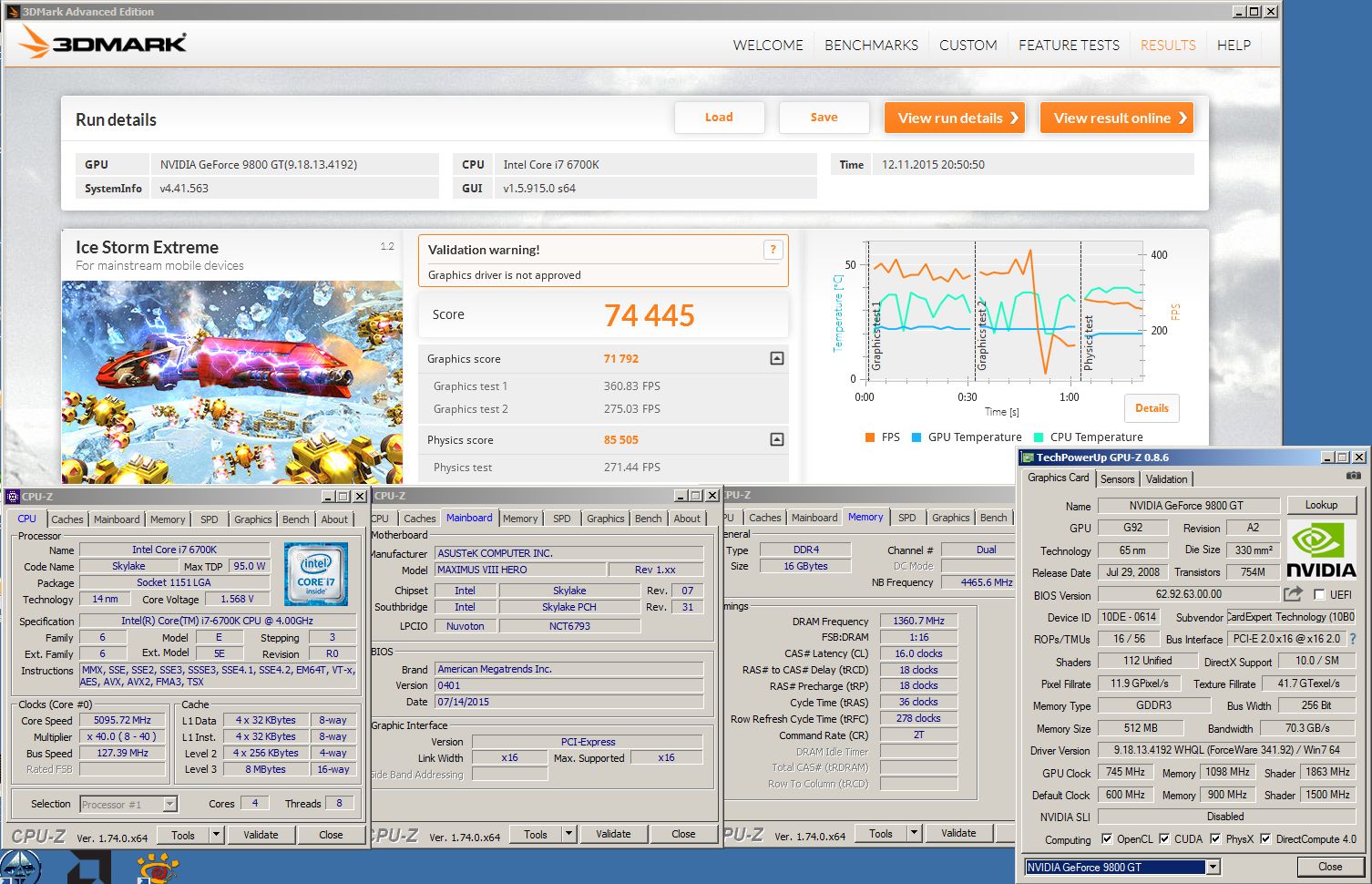The height and width of the screenshot is (884, 1372).
Task: Open the XnView desktop shortcut icon
Action: [158, 867]
